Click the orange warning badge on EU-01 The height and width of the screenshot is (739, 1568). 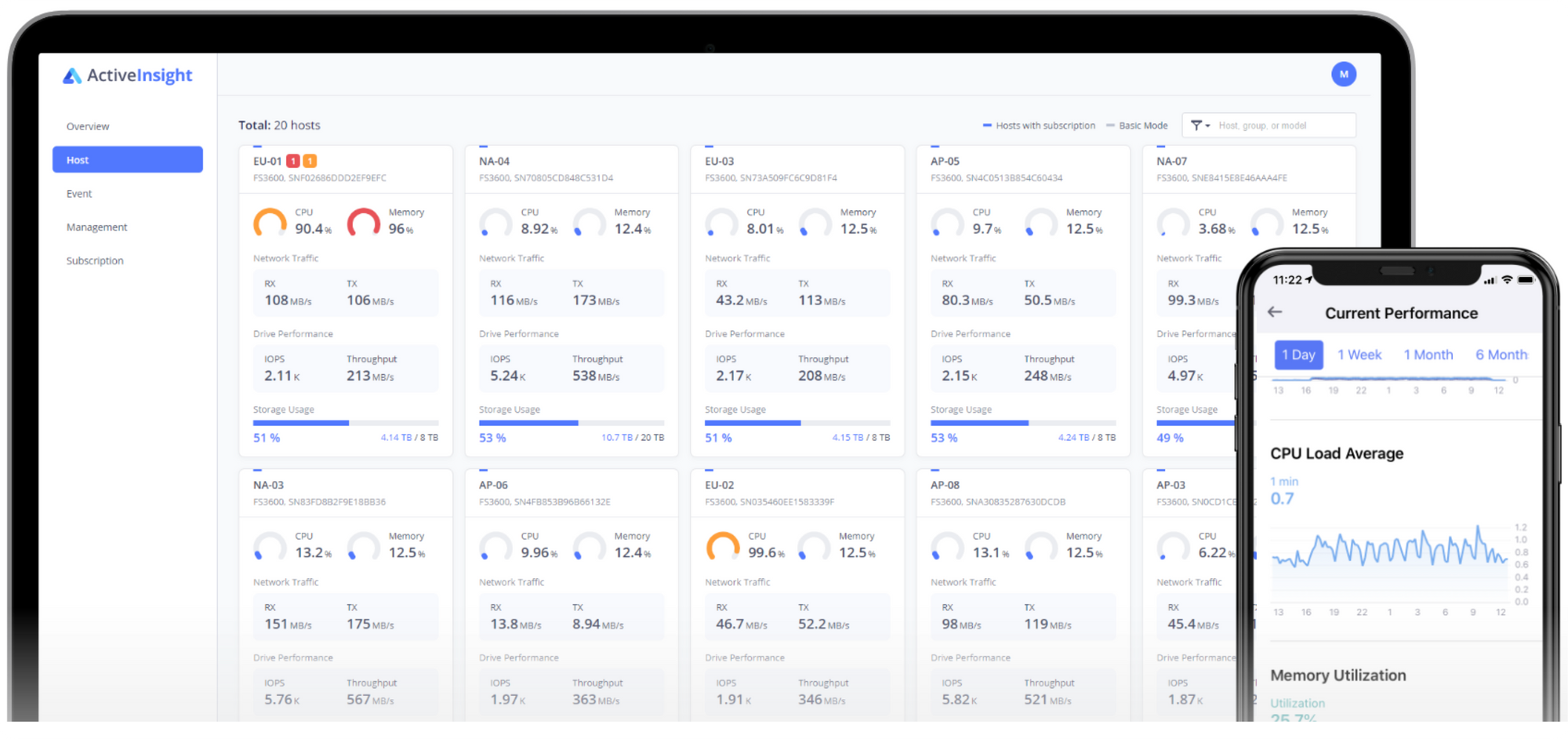[310, 161]
